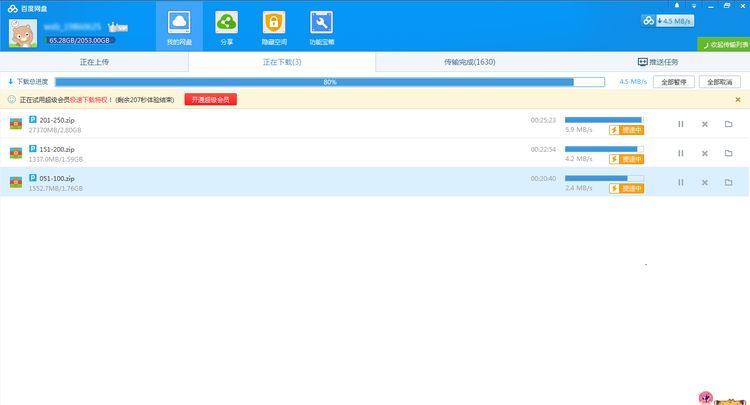
Task: Click the 2.4 MB/s speed value
Action: [x=578, y=188]
